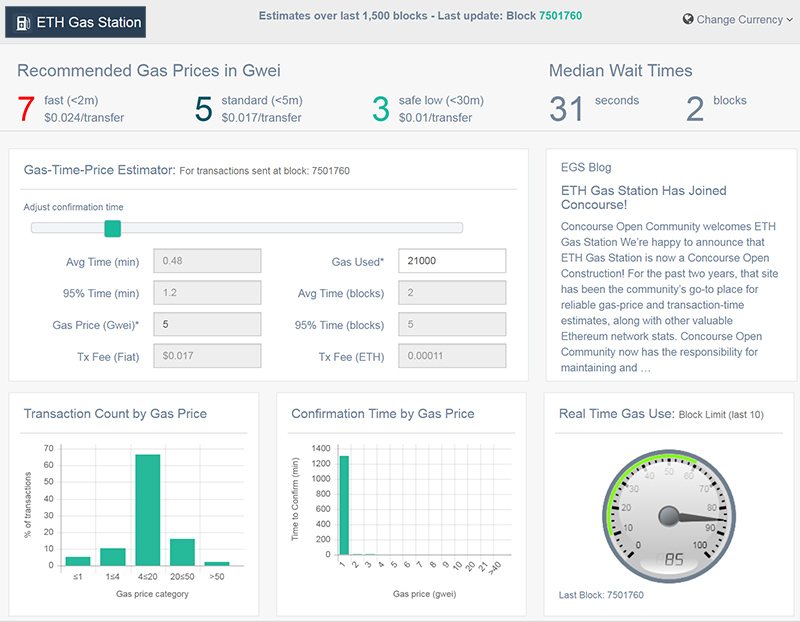Click 'Real Time Gas Use' title
This screenshot has width=800, height=622.
click(x=617, y=413)
